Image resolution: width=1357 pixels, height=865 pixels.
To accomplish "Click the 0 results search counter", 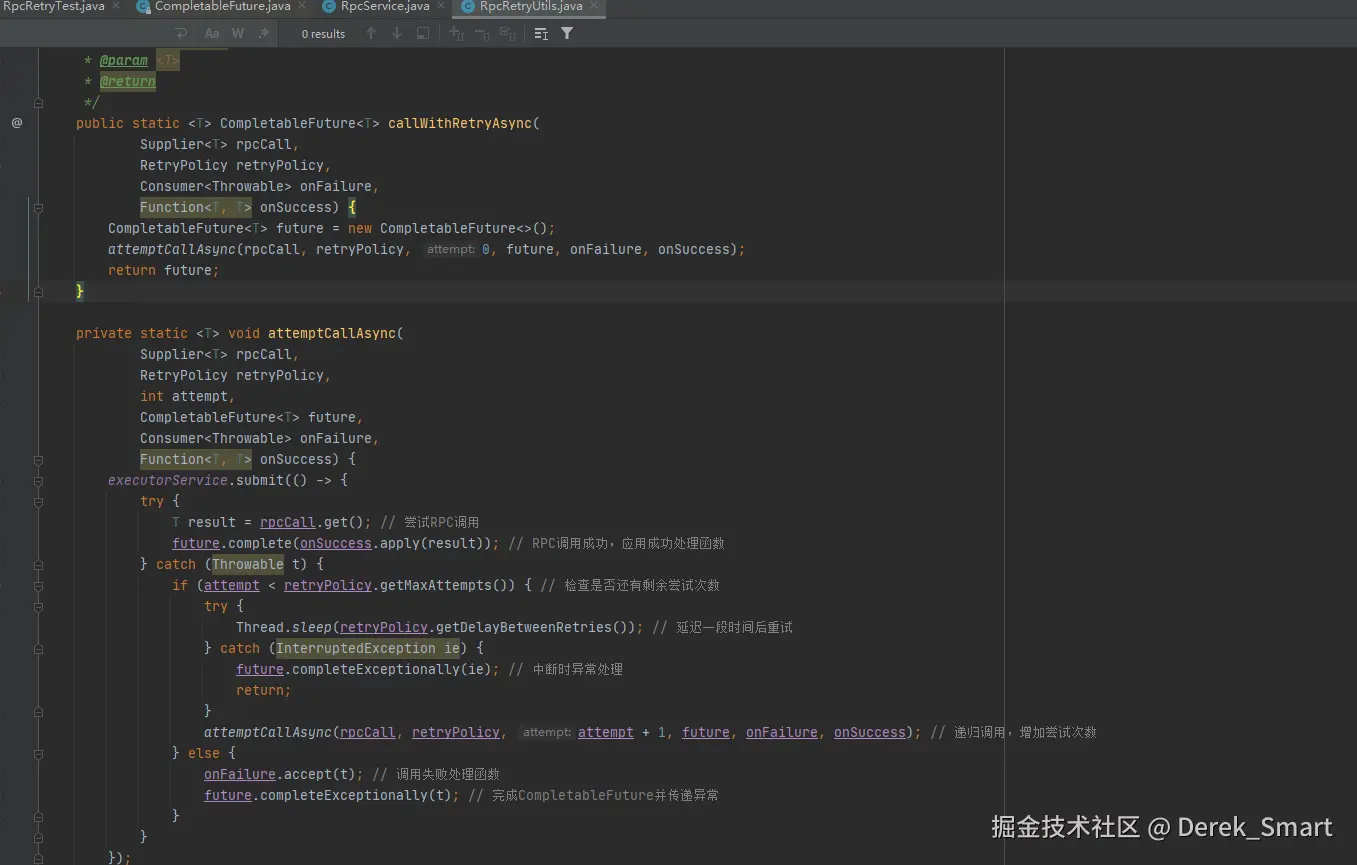I will (322, 33).
